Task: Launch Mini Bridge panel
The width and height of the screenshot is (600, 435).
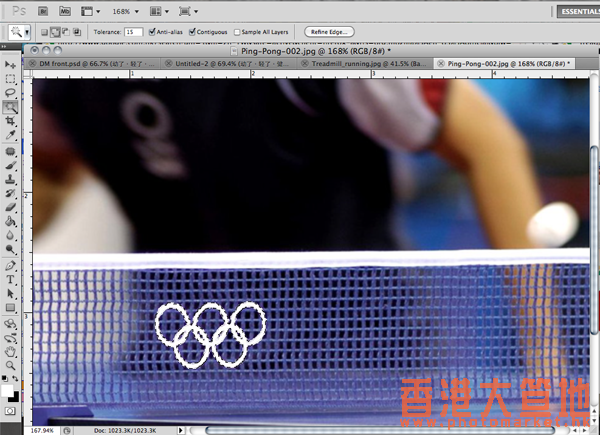Action: [65, 11]
